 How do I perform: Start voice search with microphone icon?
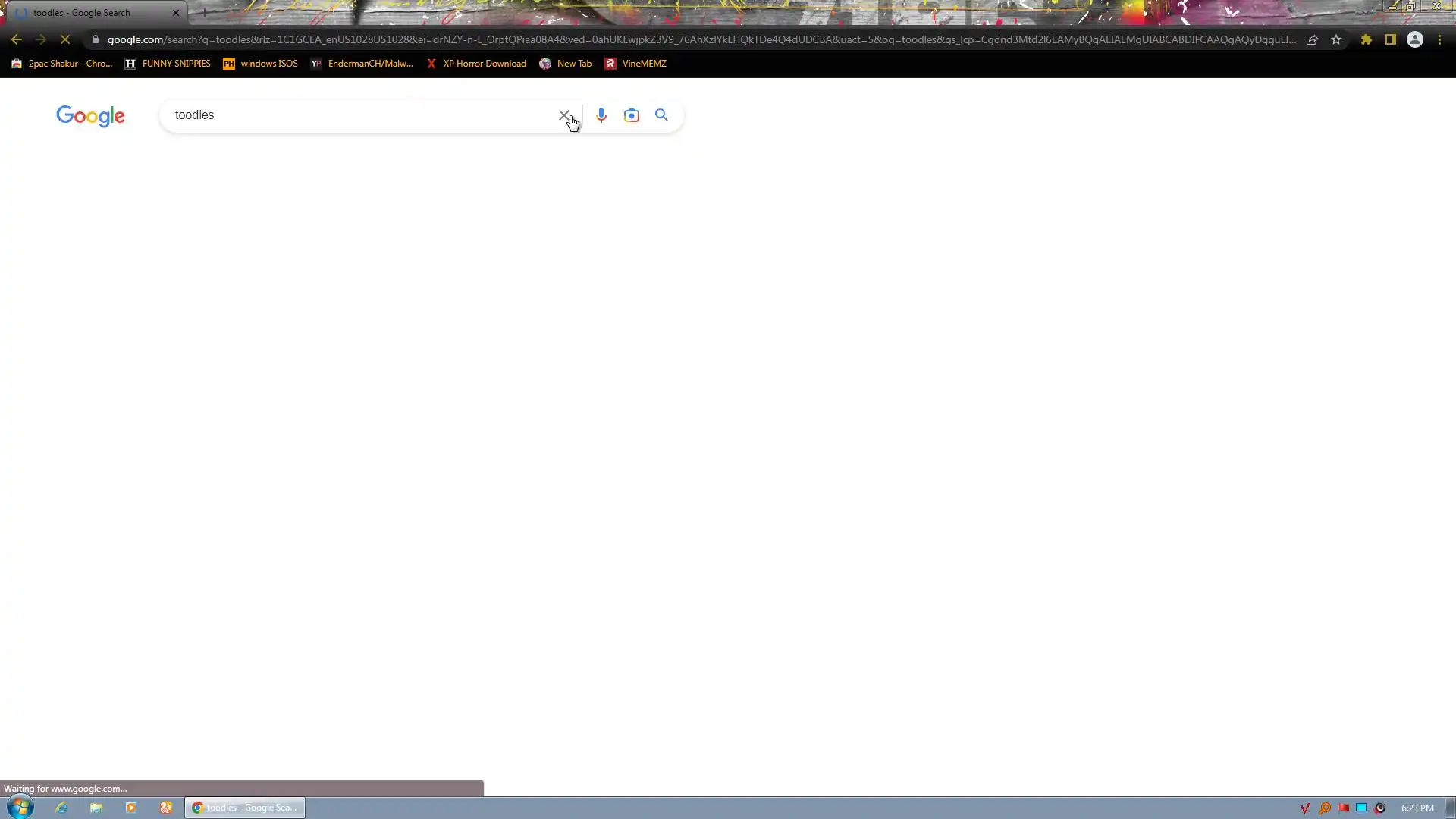tap(601, 115)
